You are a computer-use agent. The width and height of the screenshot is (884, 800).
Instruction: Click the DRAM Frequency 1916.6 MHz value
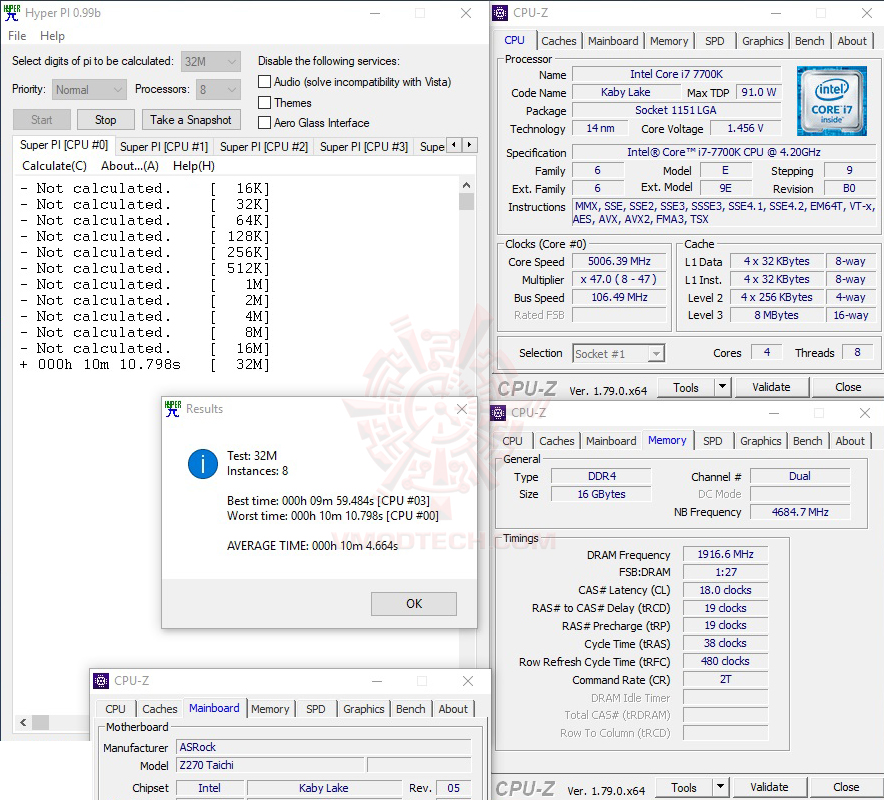[725, 554]
